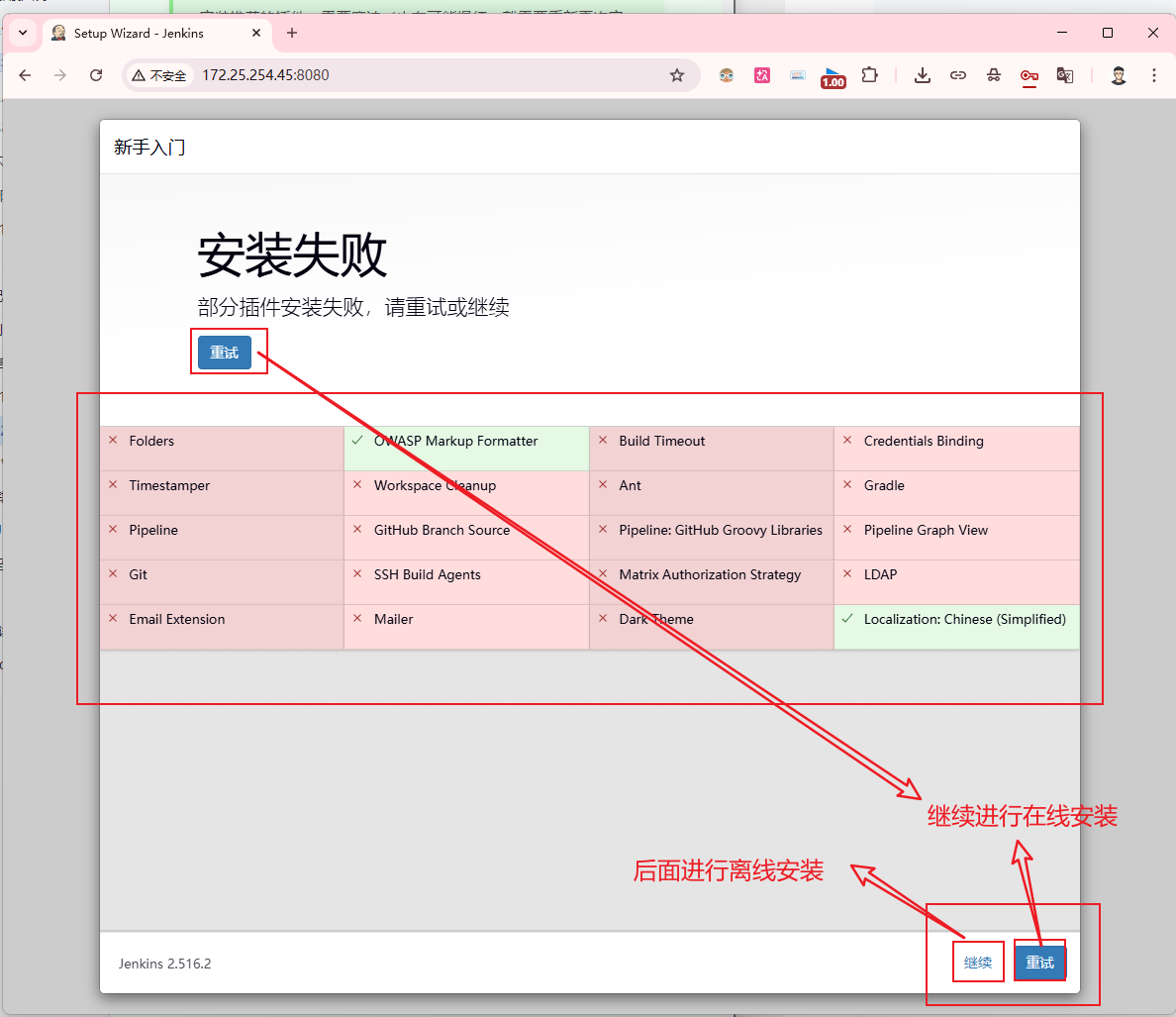Click the Pipeline plugin entry
Image resolution: width=1176 pixels, height=1017 pixels.
click(x=222, y=538)
